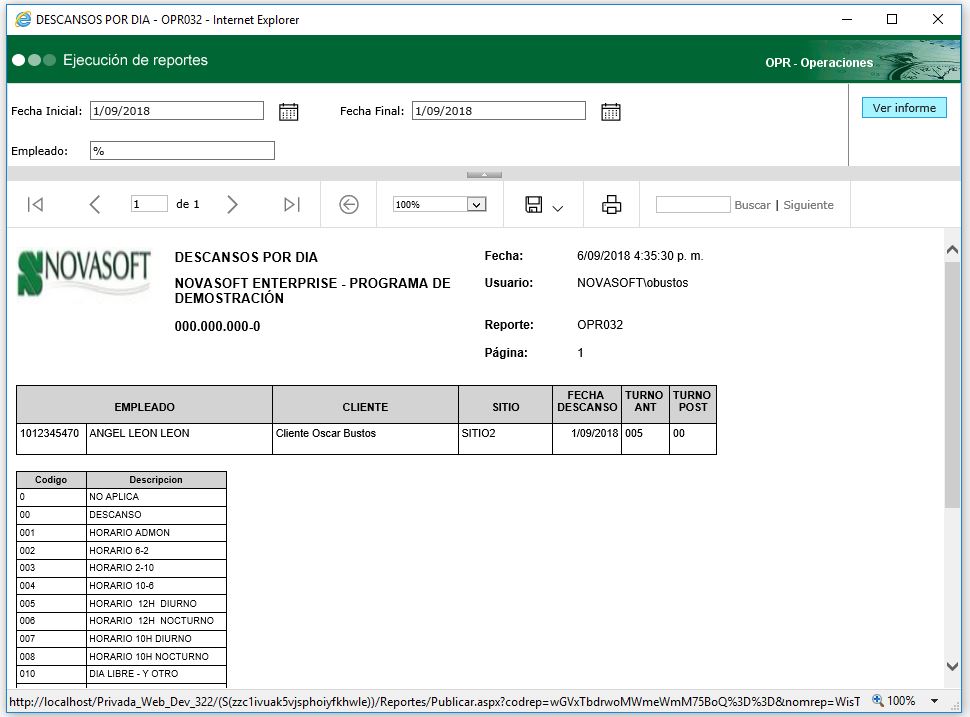This screenshot has height=717, width=970.
Task: Click the Siguiente find-next link
Action: (808, 205)
